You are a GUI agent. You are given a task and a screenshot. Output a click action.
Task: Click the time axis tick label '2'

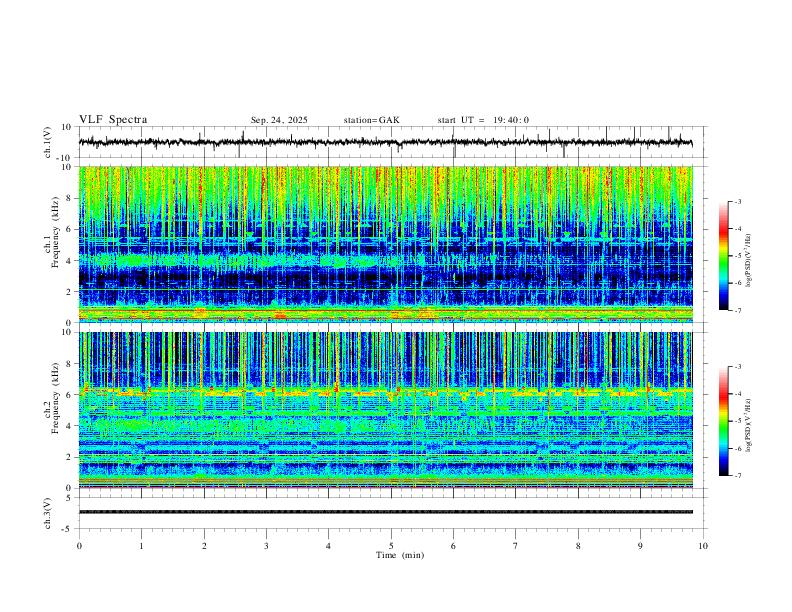click(204, 546)
